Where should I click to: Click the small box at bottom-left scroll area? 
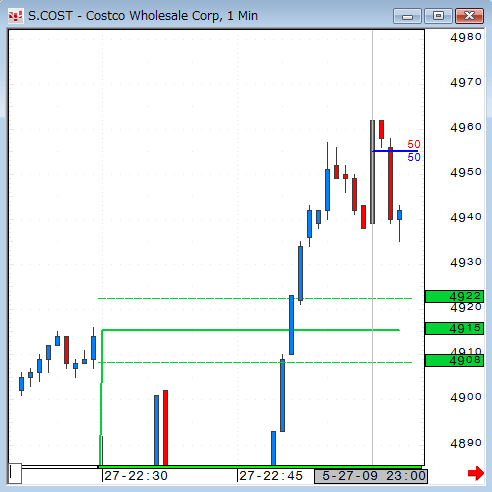[15, 473]
